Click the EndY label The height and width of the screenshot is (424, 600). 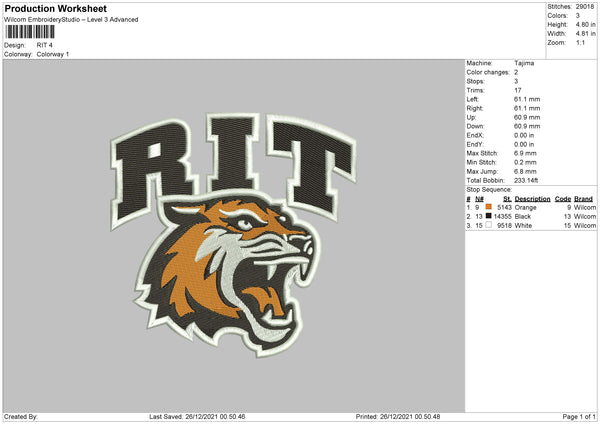click(475, 144)
